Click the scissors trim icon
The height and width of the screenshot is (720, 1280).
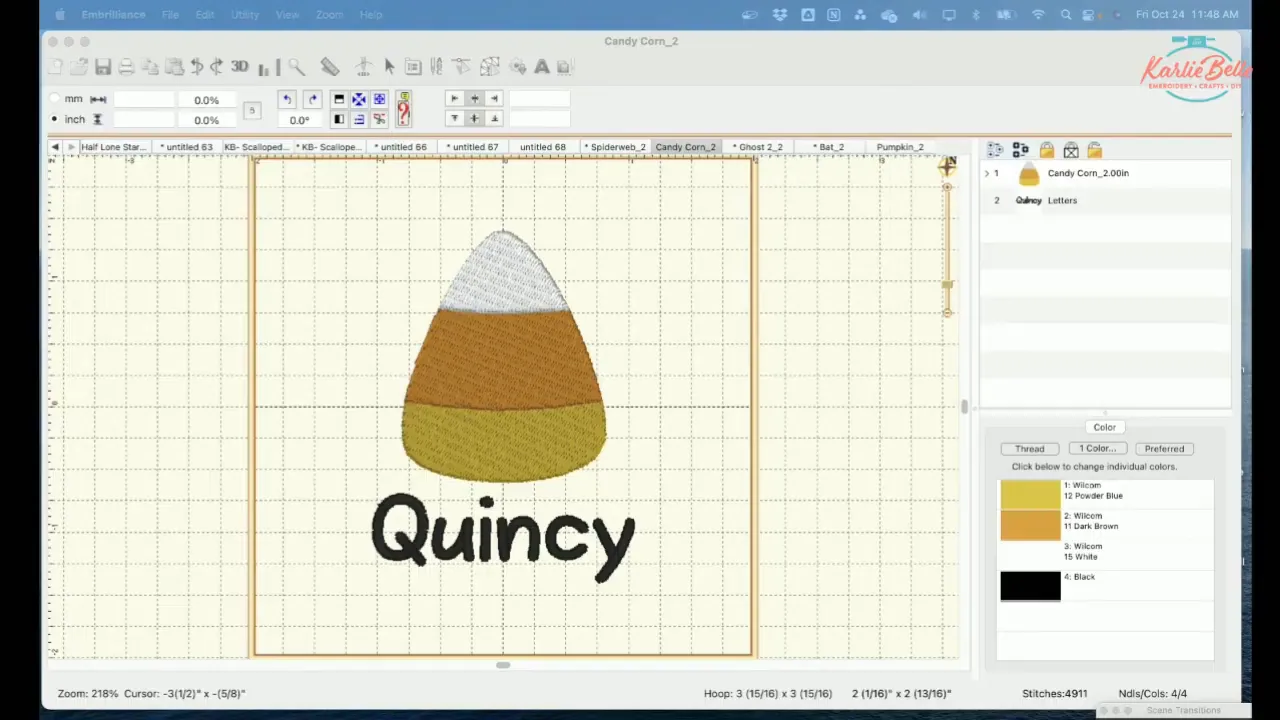(379, 119)
